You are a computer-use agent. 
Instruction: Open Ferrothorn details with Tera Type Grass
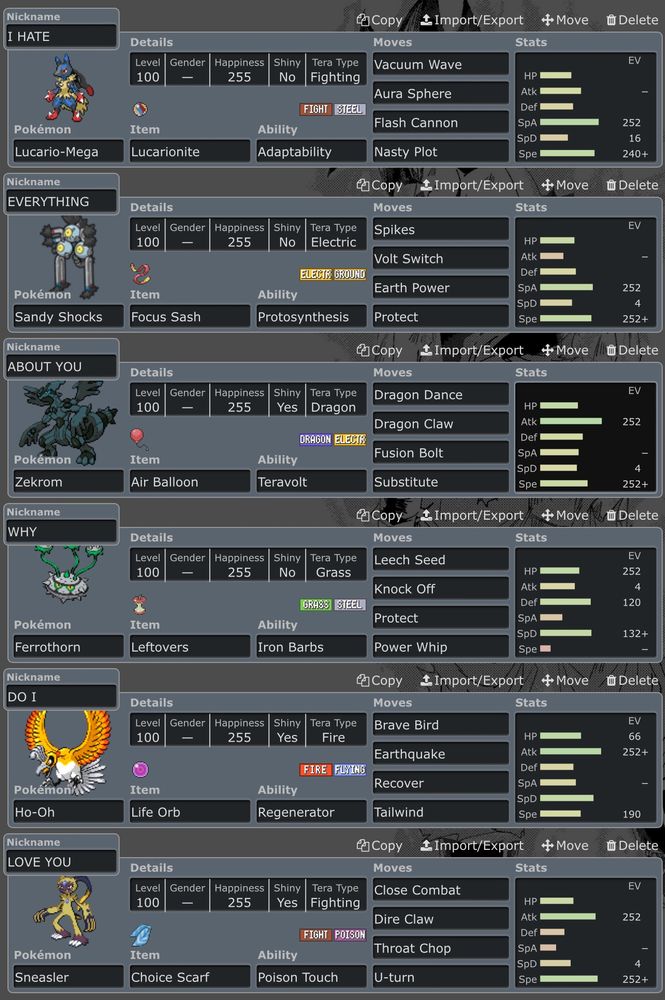[x=248, y=565]
